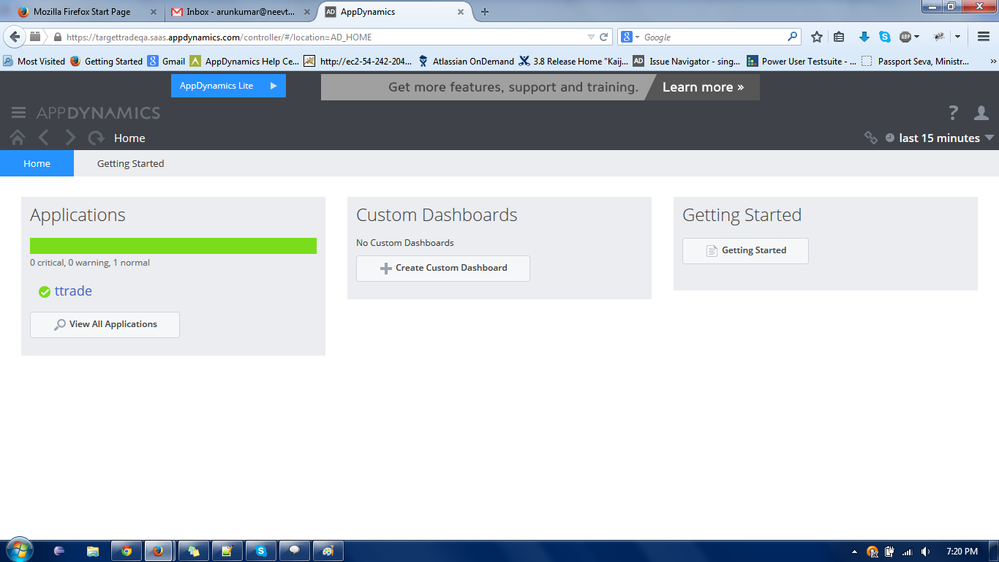Open the ttrade application link

click(x=73, y=291)
